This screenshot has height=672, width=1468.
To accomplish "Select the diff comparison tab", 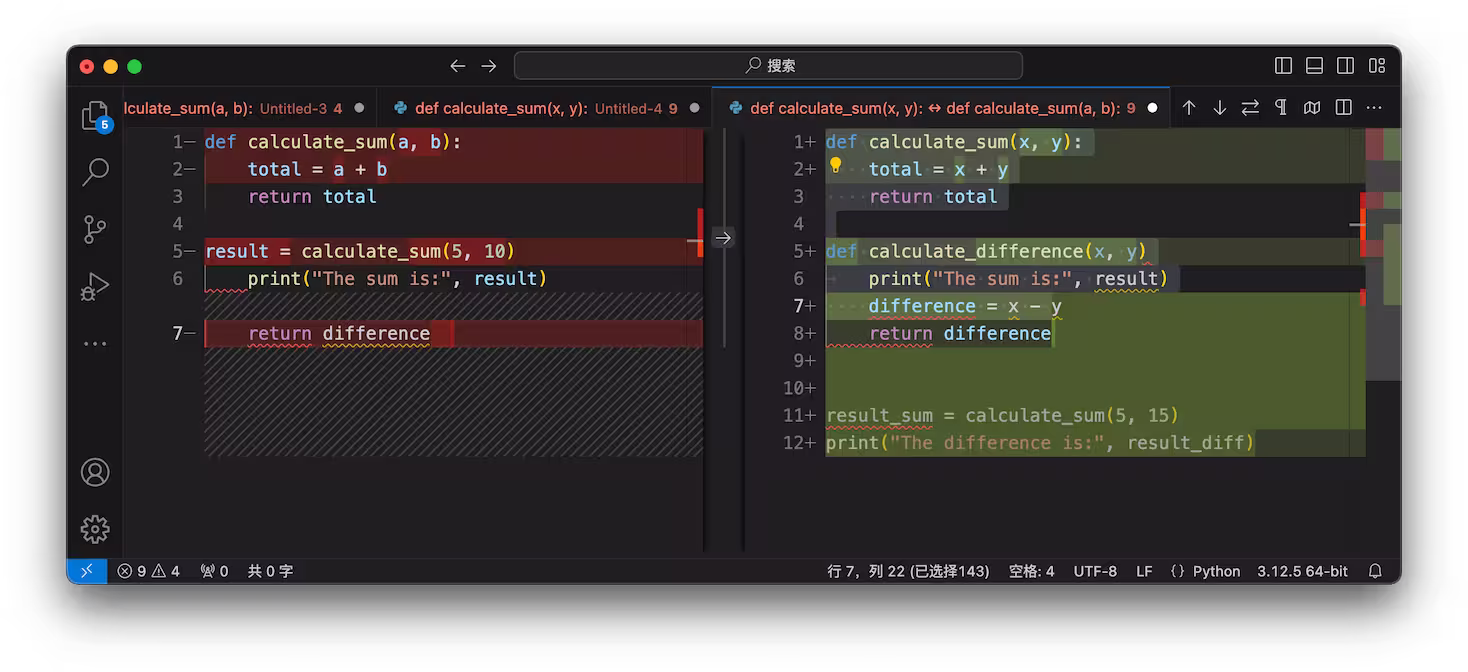I will click(x=941, y=108).
